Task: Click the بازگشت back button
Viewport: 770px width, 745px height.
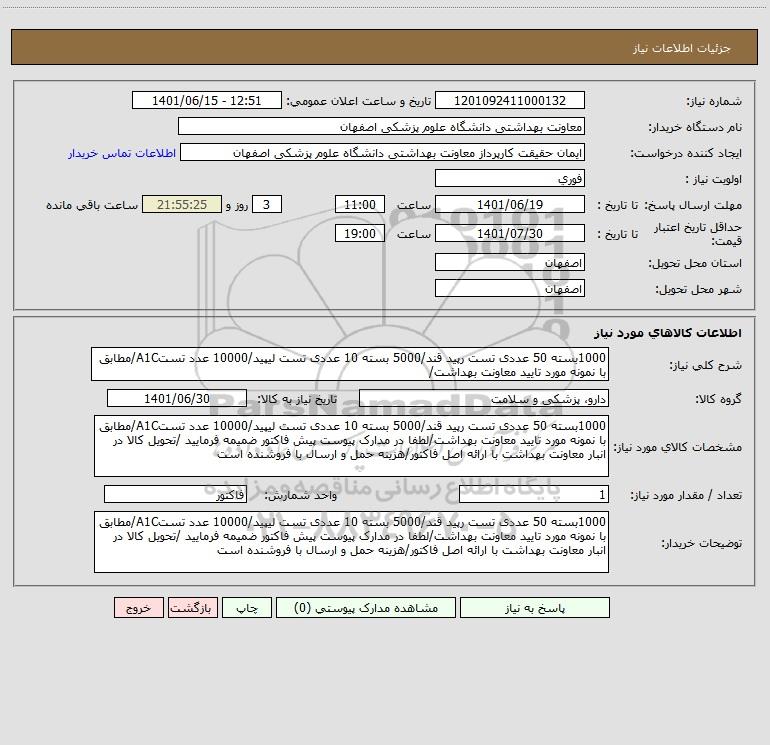Action: point(192,608)
